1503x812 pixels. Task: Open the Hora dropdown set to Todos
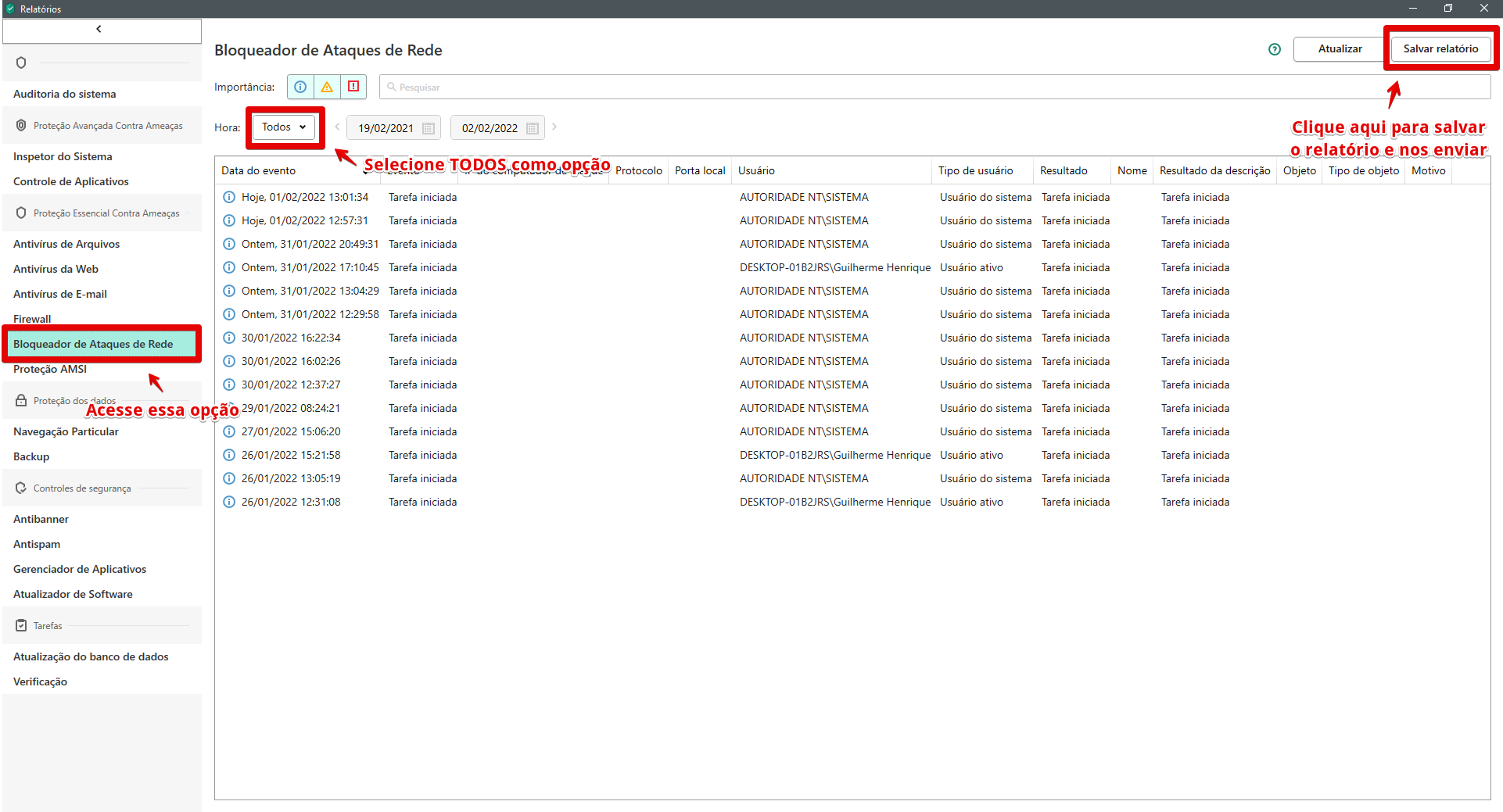tap(284, 127)
